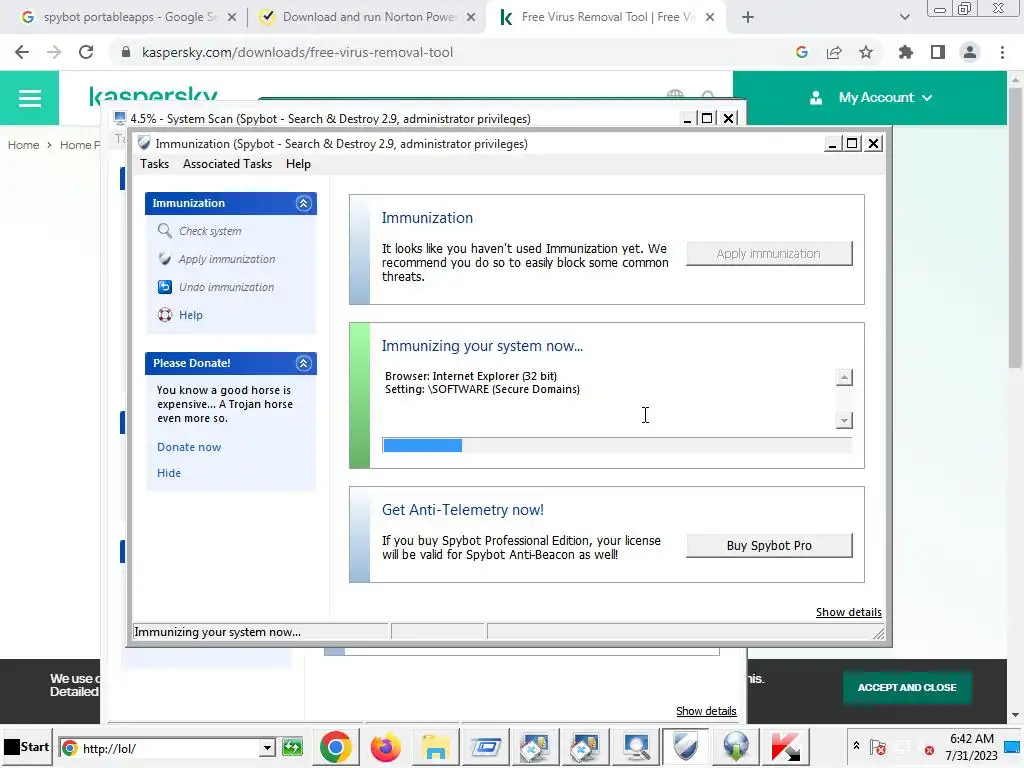Click the Donate now link

pos(189,447)
